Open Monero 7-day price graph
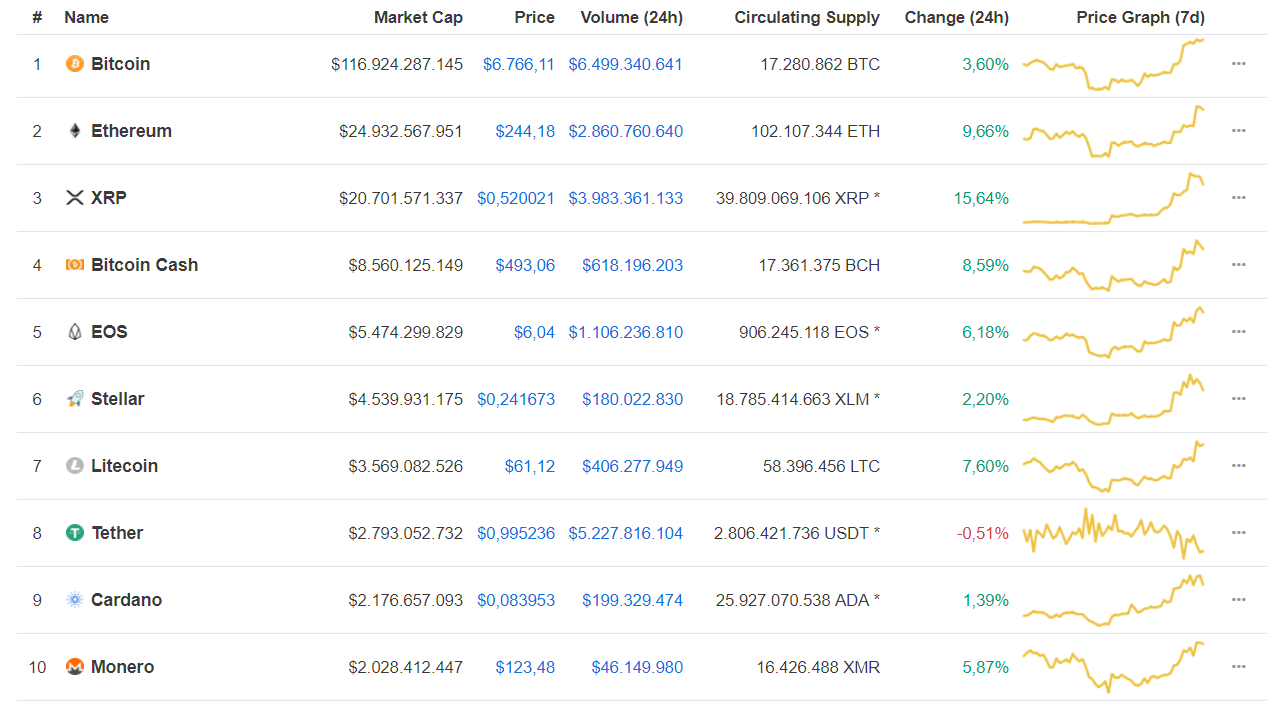The height and width of the screenshot is (706, 1284). tap(1113, 667)
